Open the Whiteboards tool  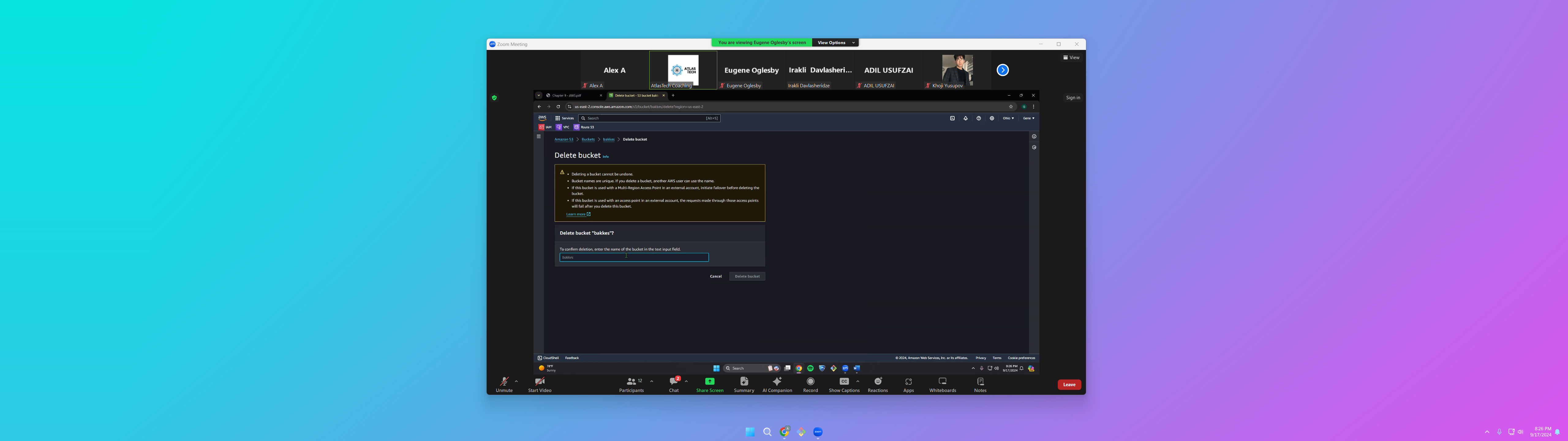[942, 382]
